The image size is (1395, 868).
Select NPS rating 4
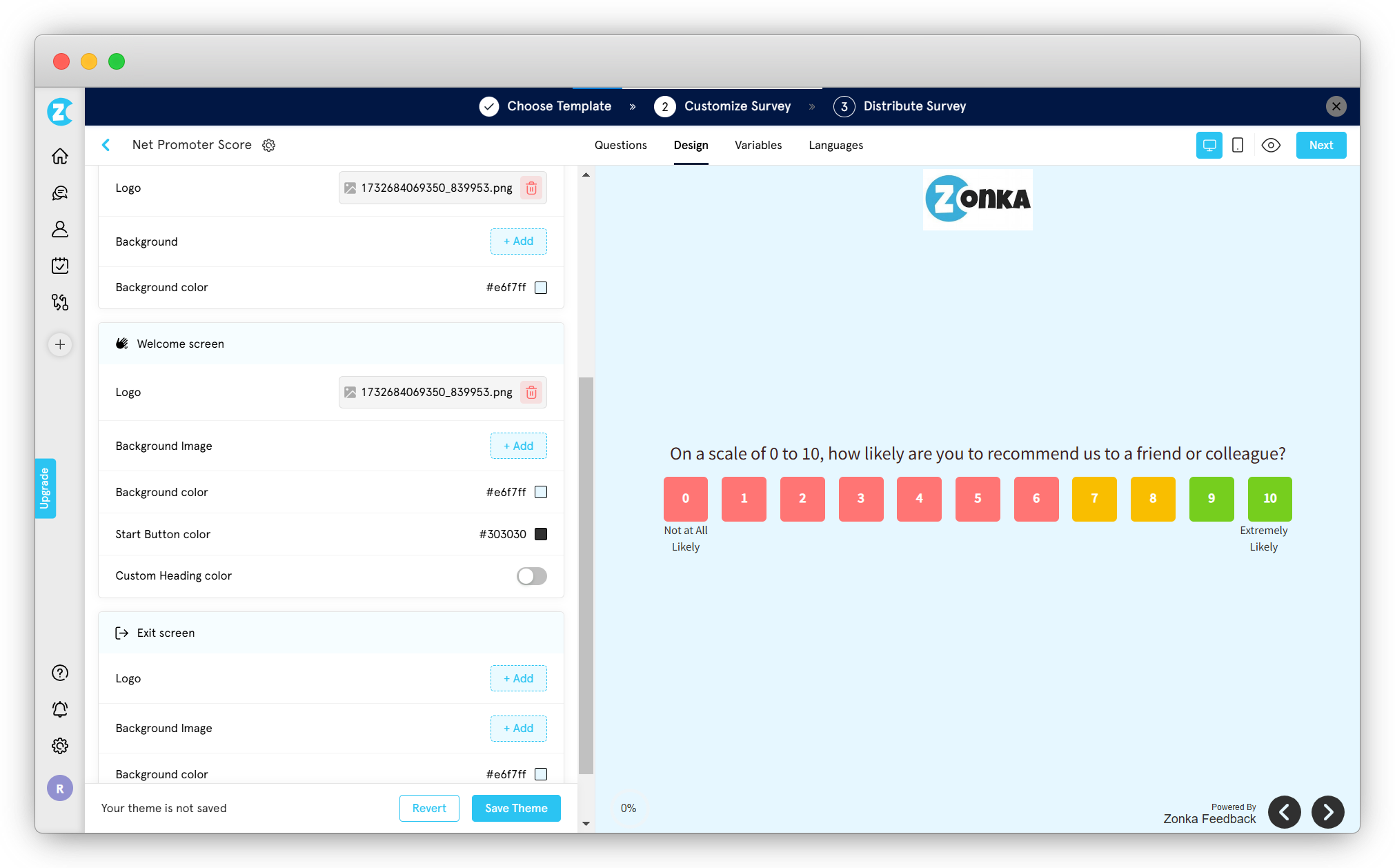(919, 498)
